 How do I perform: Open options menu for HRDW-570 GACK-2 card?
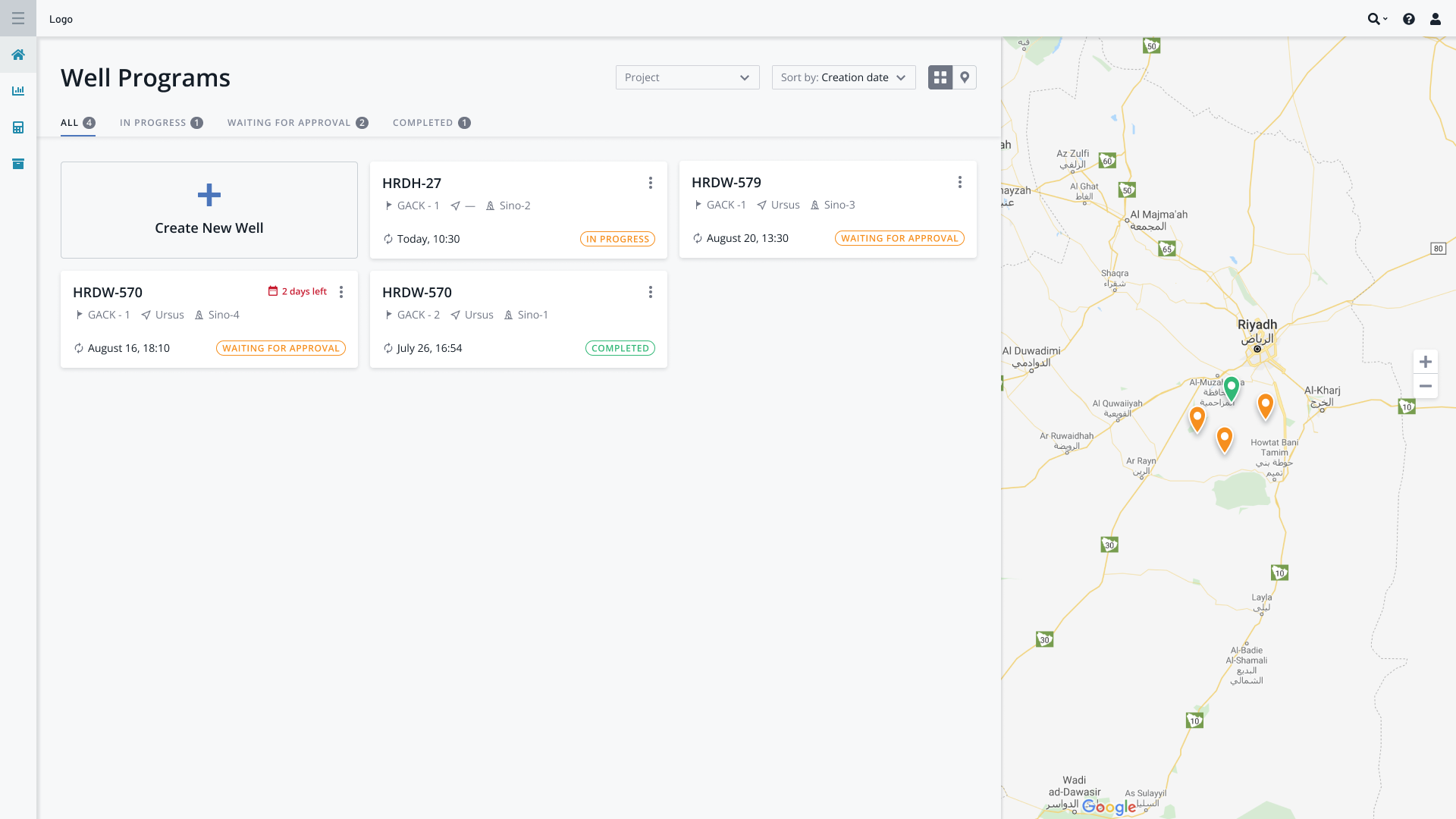651,292
